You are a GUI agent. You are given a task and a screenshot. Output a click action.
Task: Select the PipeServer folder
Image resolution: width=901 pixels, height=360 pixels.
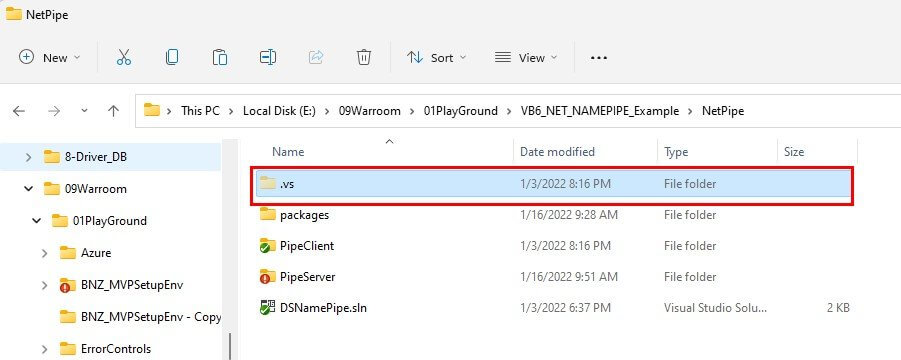pos(553,277)
